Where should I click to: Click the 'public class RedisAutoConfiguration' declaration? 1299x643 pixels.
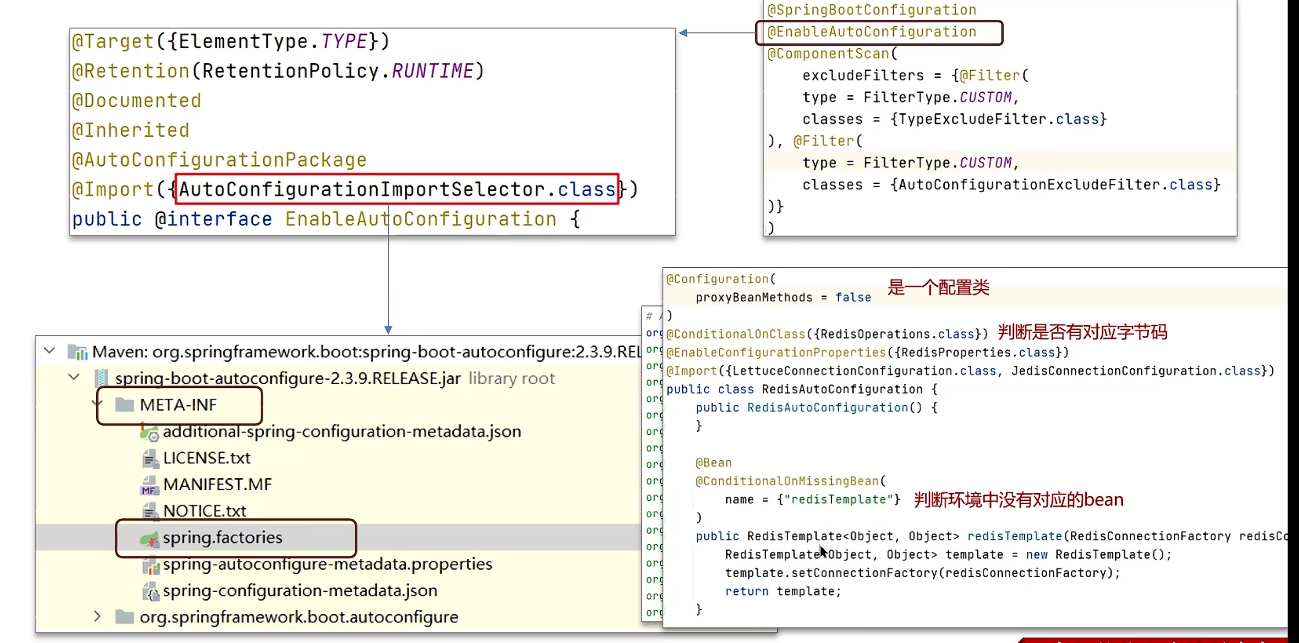[x=803, y=389]
